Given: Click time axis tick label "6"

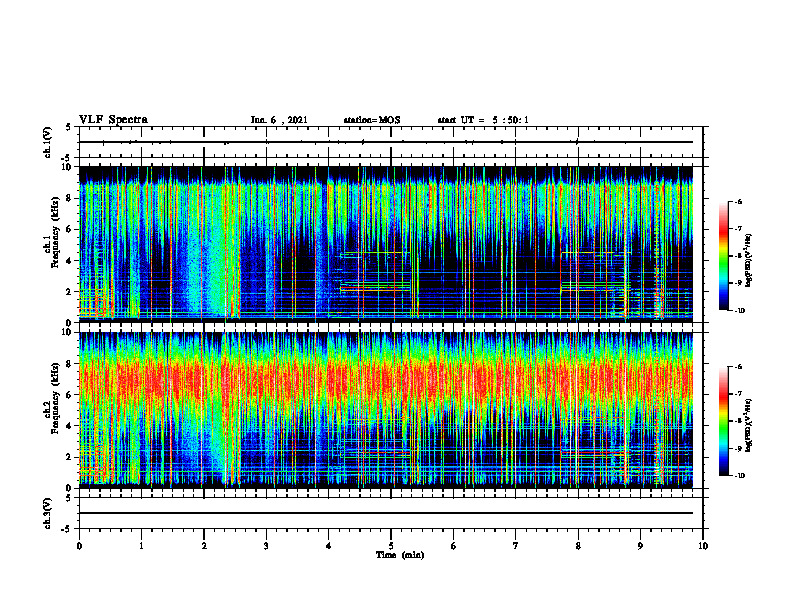Looking at the screenshot, I should click(x=454, y=546).
